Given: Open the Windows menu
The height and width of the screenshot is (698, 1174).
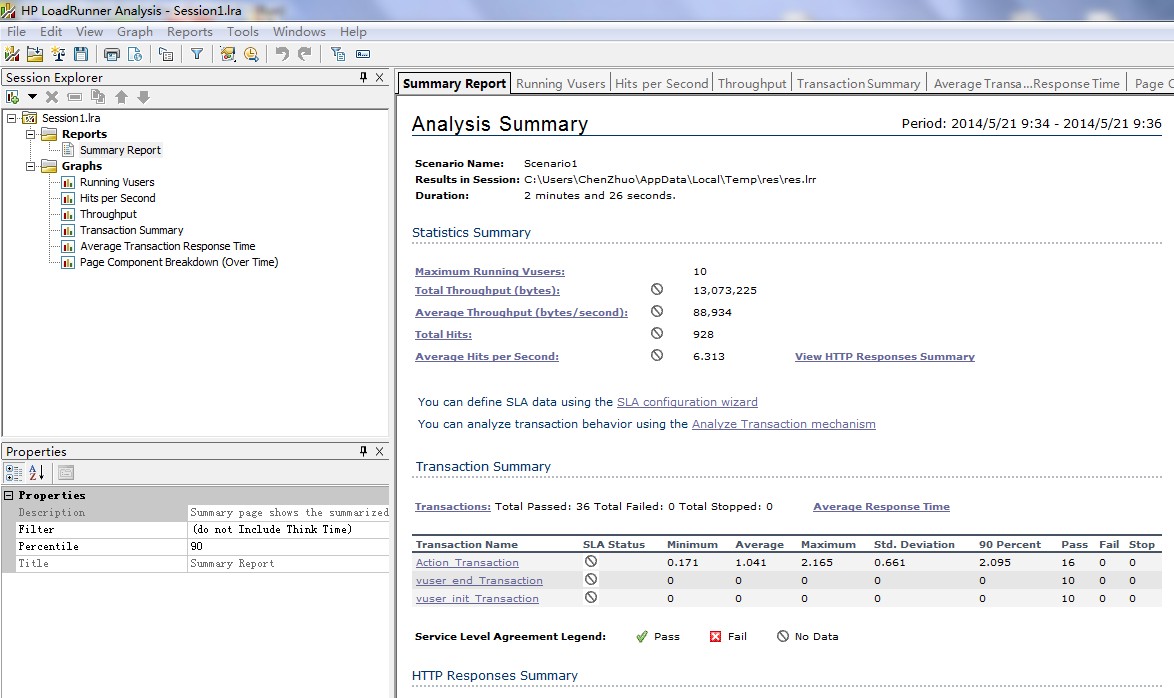Looking at the screenshot, I should pyautogui.click(x=299, y=31).
